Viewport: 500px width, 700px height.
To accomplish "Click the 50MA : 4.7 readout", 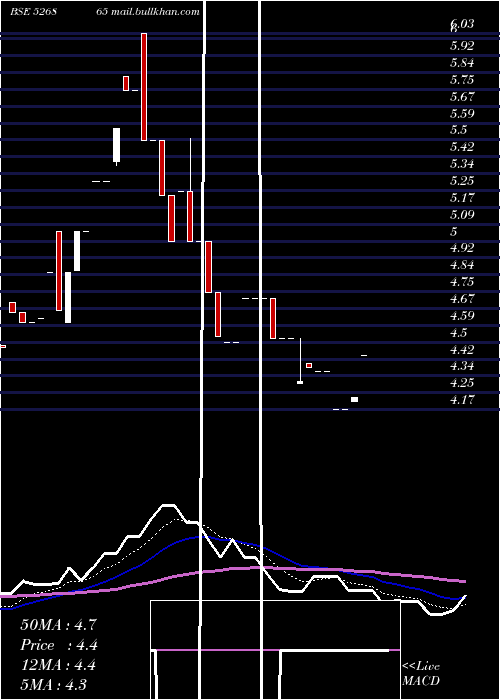I will [x=58, y=625].
